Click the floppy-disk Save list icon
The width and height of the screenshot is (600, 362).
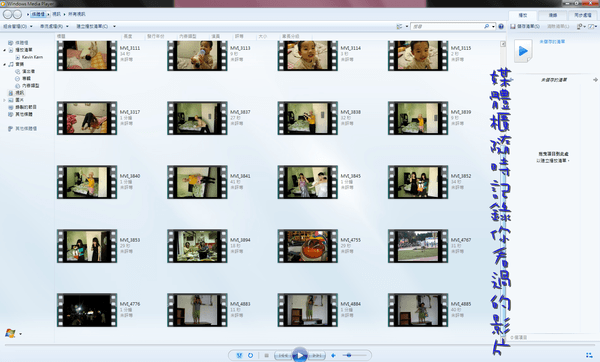[513, 26]
